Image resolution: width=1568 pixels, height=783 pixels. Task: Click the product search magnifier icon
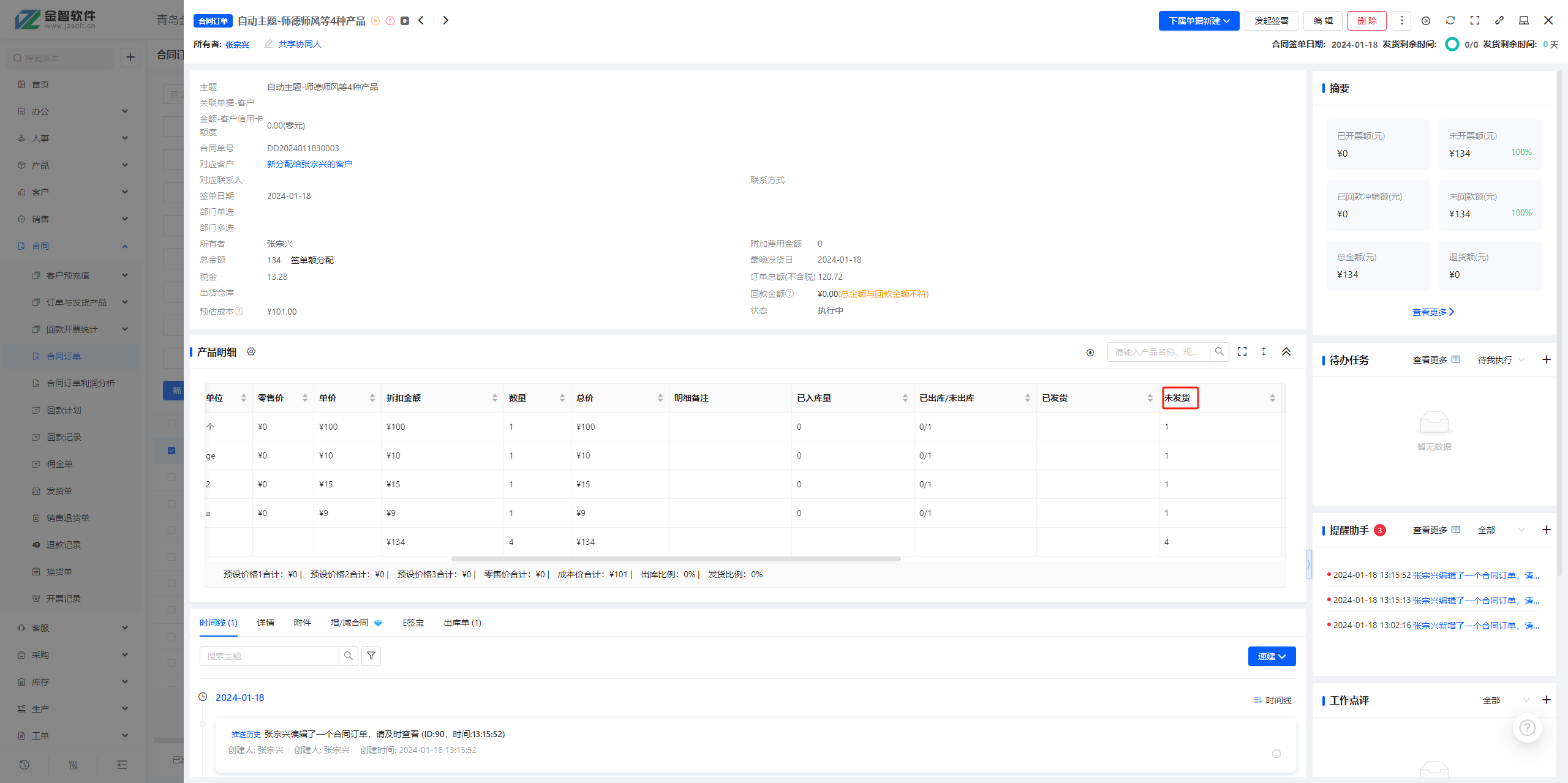coord(1219,351)
